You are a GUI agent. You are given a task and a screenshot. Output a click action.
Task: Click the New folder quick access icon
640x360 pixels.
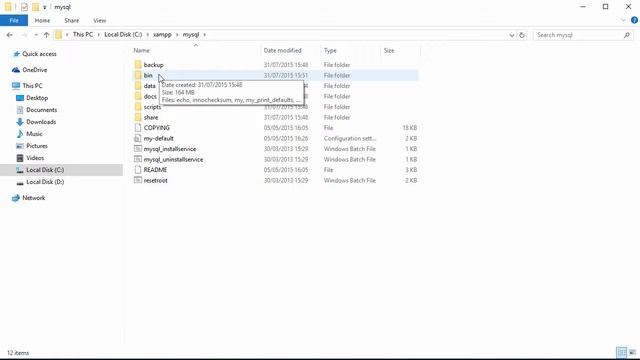(36, 7)
